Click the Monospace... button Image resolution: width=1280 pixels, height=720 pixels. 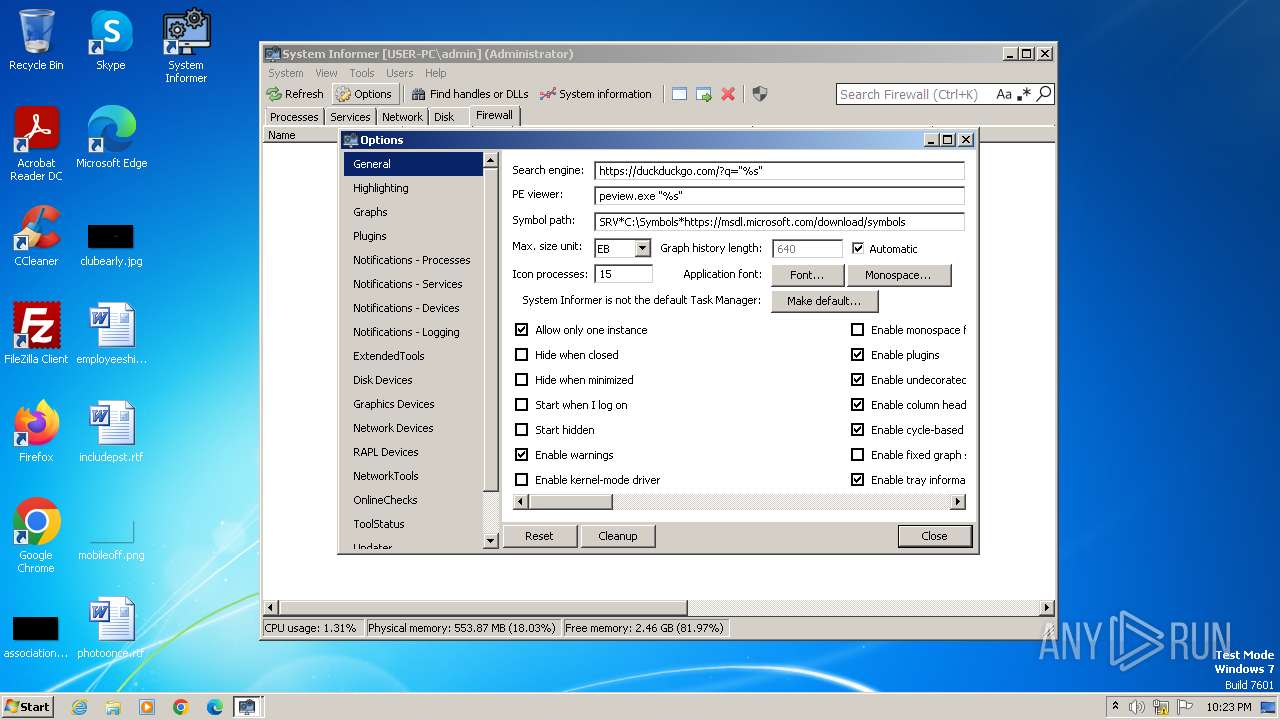click(x=898, y=275)
